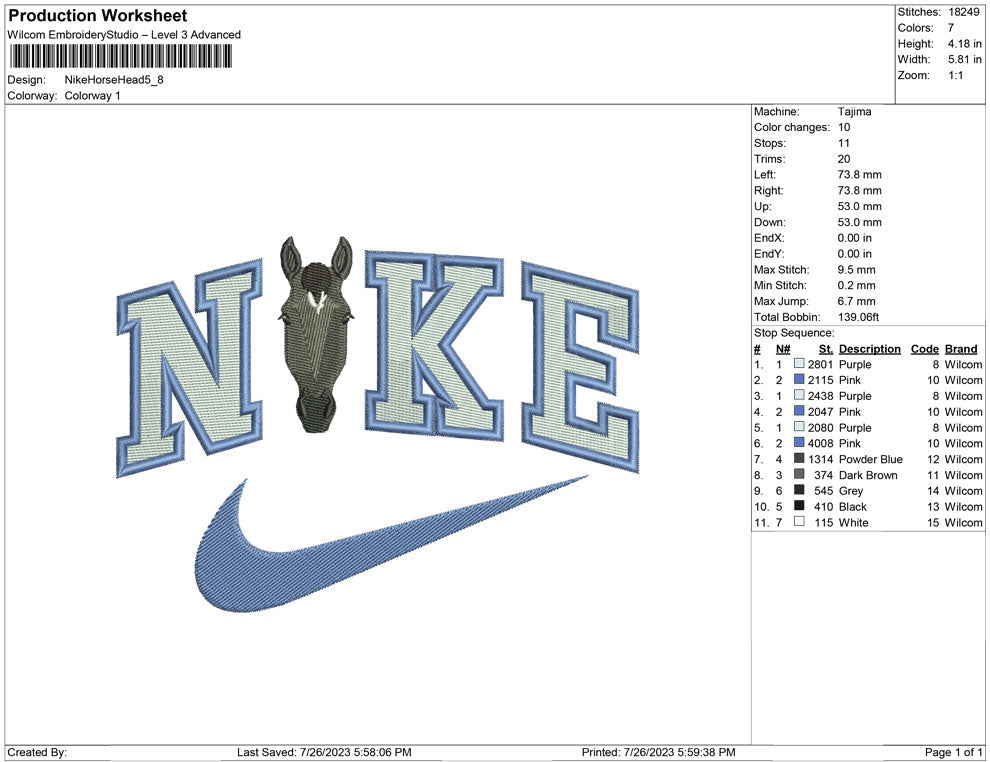The height and width of the screenshot is (762, 990).
Task: Click the 'Brand' column header
Action: pos(961,348)
